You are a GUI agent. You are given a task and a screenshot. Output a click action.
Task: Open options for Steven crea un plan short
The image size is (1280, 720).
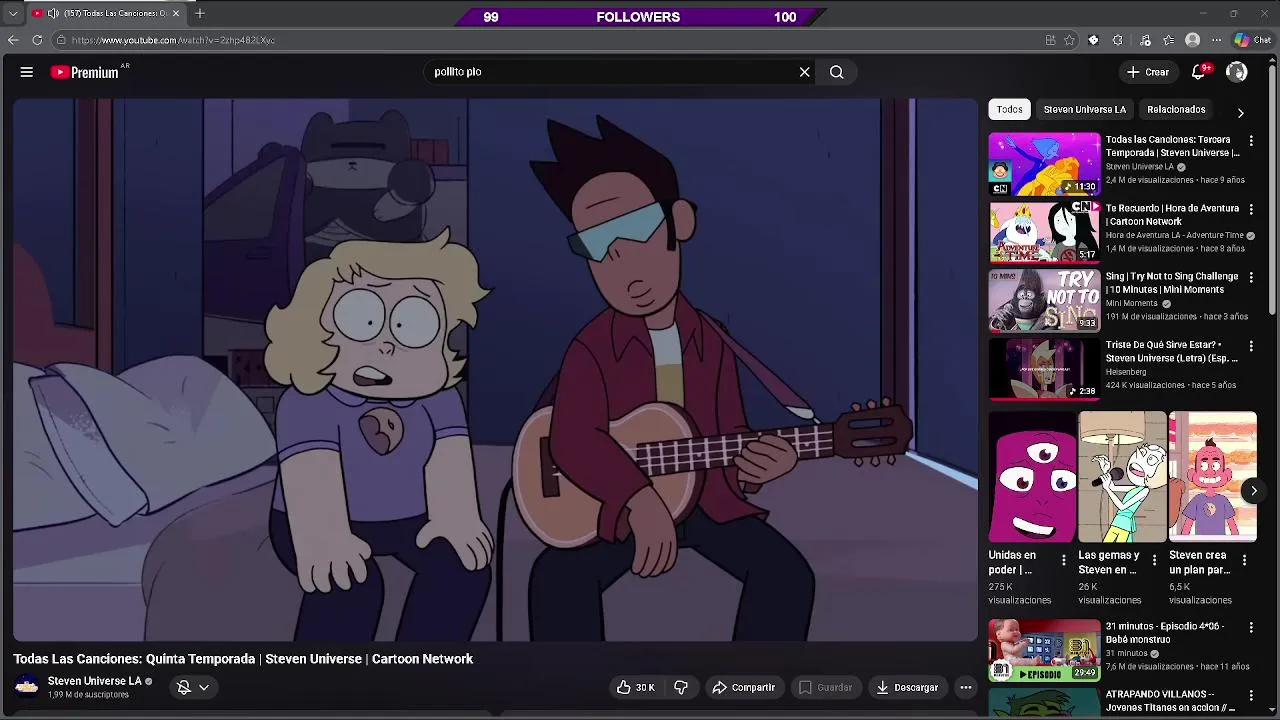(1244, 560)
